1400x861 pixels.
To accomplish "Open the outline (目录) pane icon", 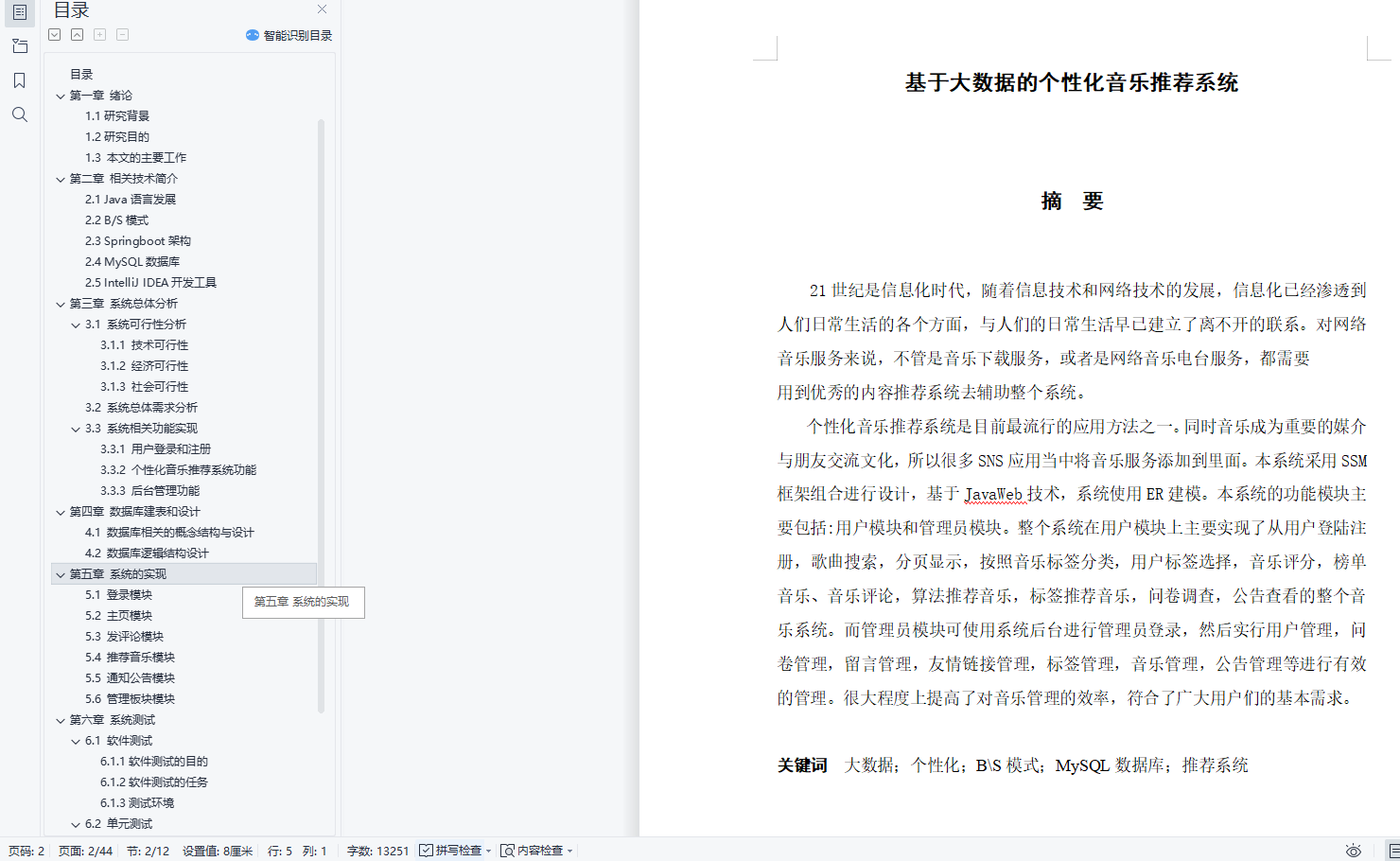I will (x=19, y=12).
